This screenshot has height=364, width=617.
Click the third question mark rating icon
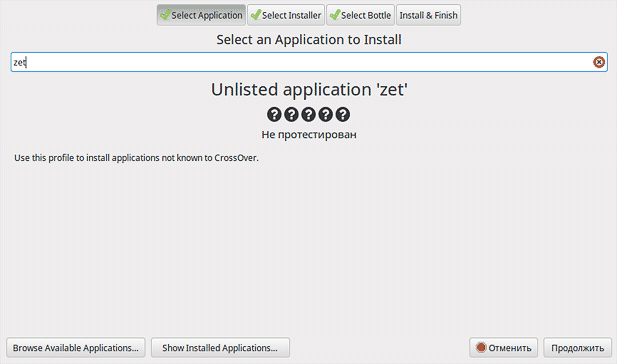point(308,115)
